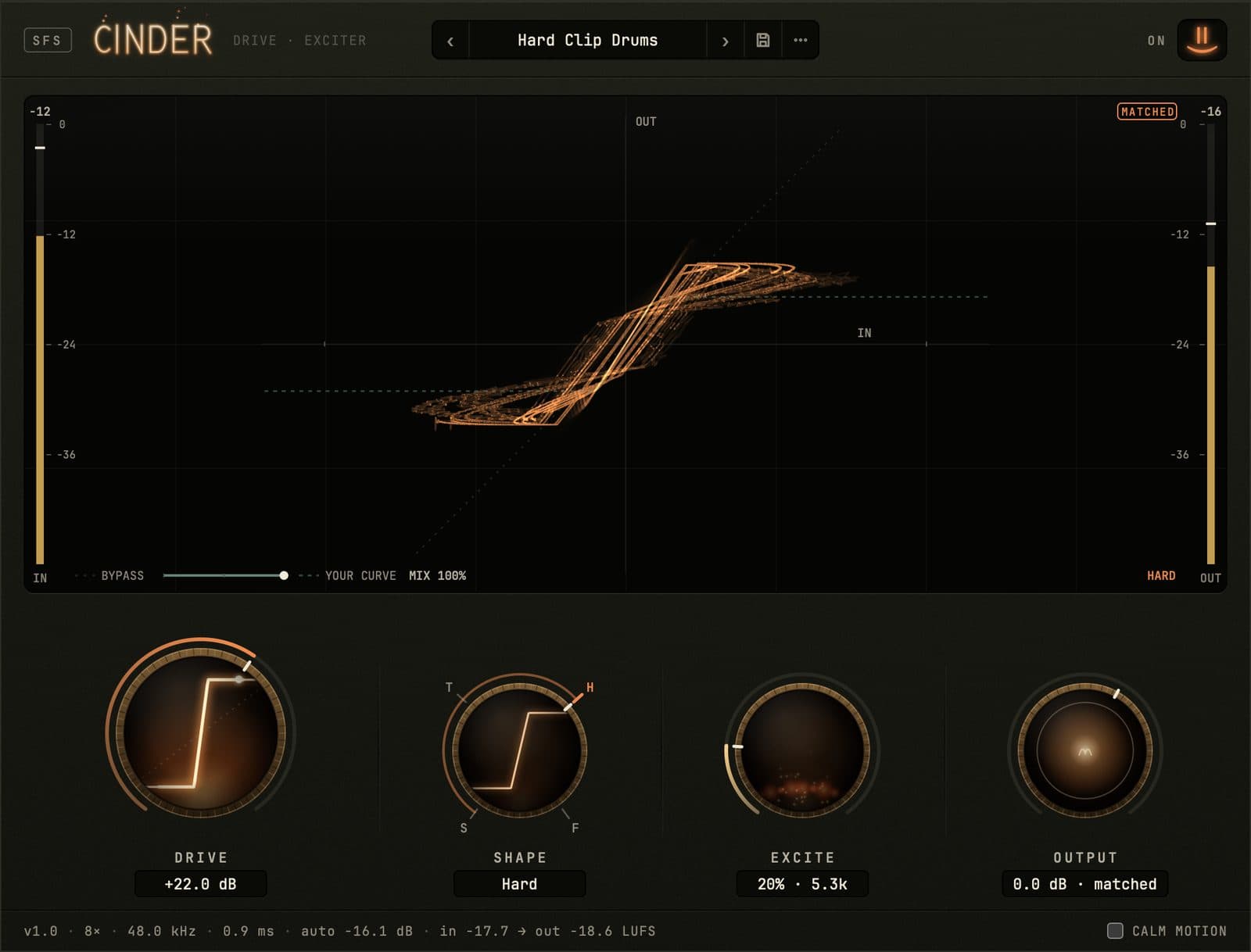Save preset with floppy disk icon
The image size is (1251, 952).
tap(763, 40)
